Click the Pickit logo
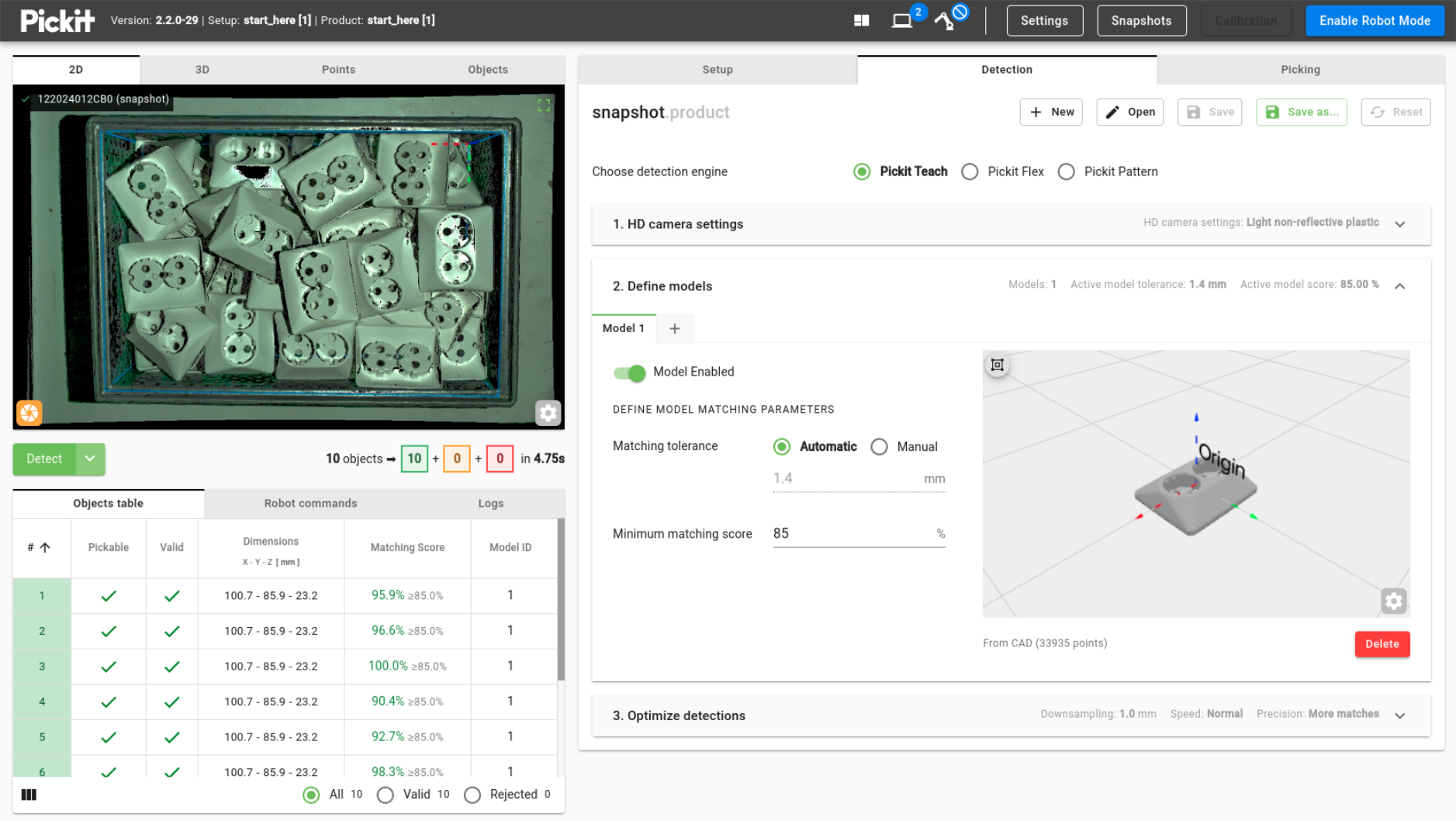Image resolution: width=1456 pixels, height=821 pixels. click(x=57, y=20)
